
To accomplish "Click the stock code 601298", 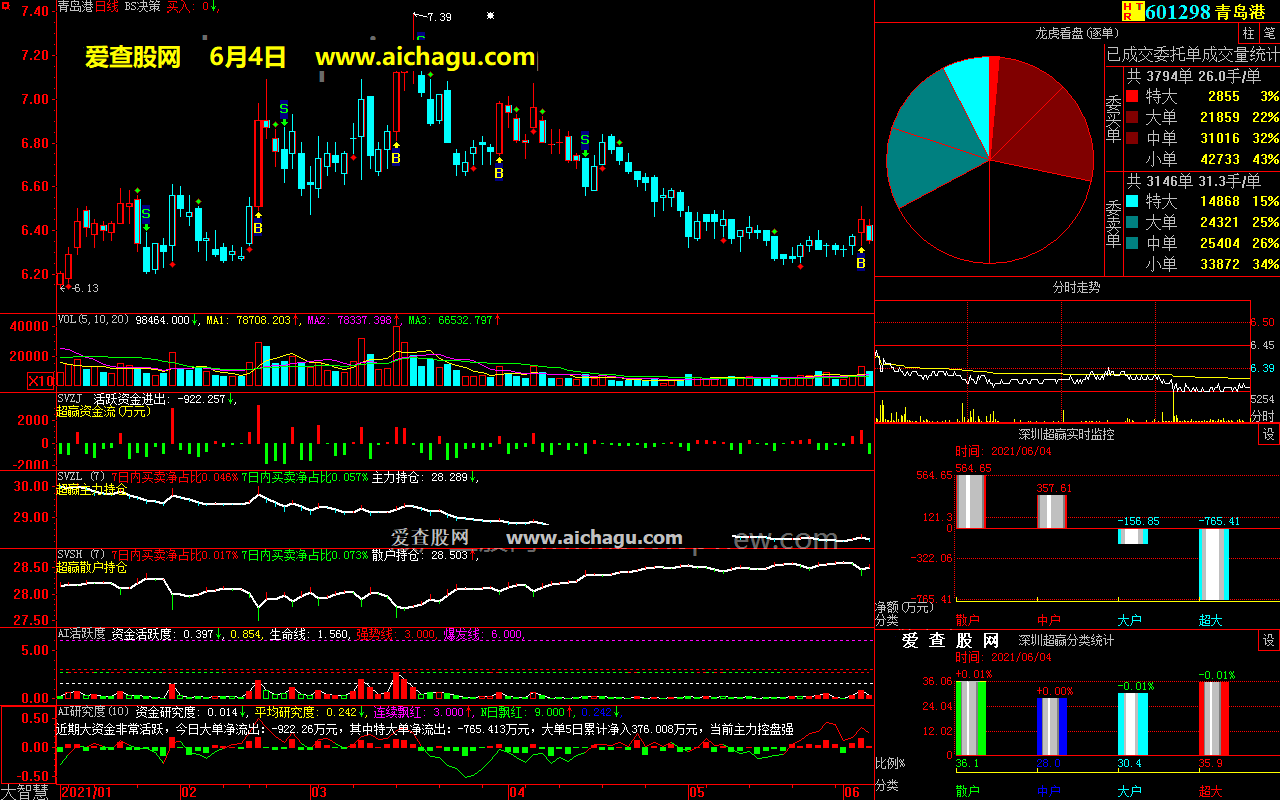I will (x=1178, y=12).
